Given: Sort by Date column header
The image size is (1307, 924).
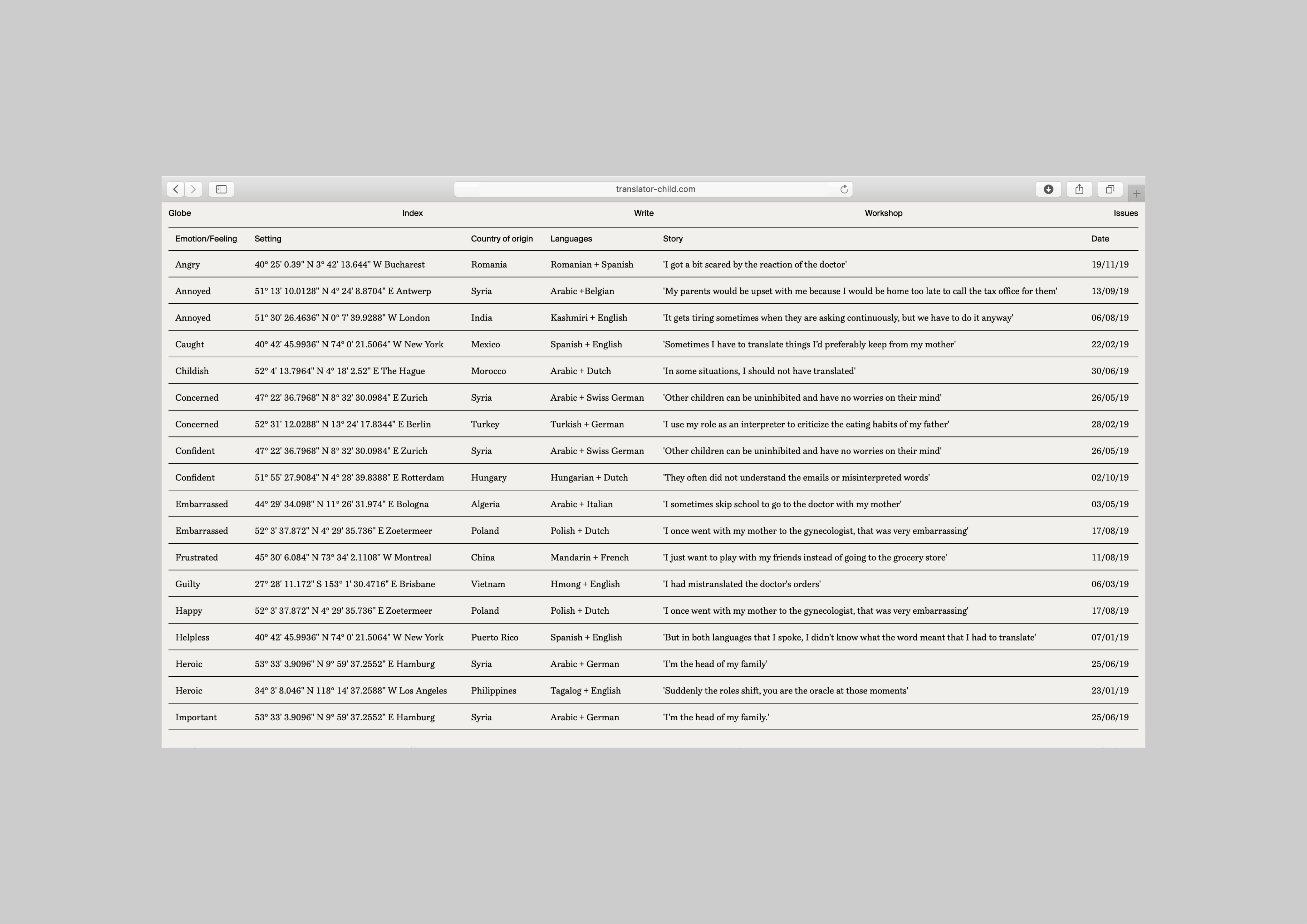Looking at the screenshot, I should pyautogui.click(x=1100, y=239).
